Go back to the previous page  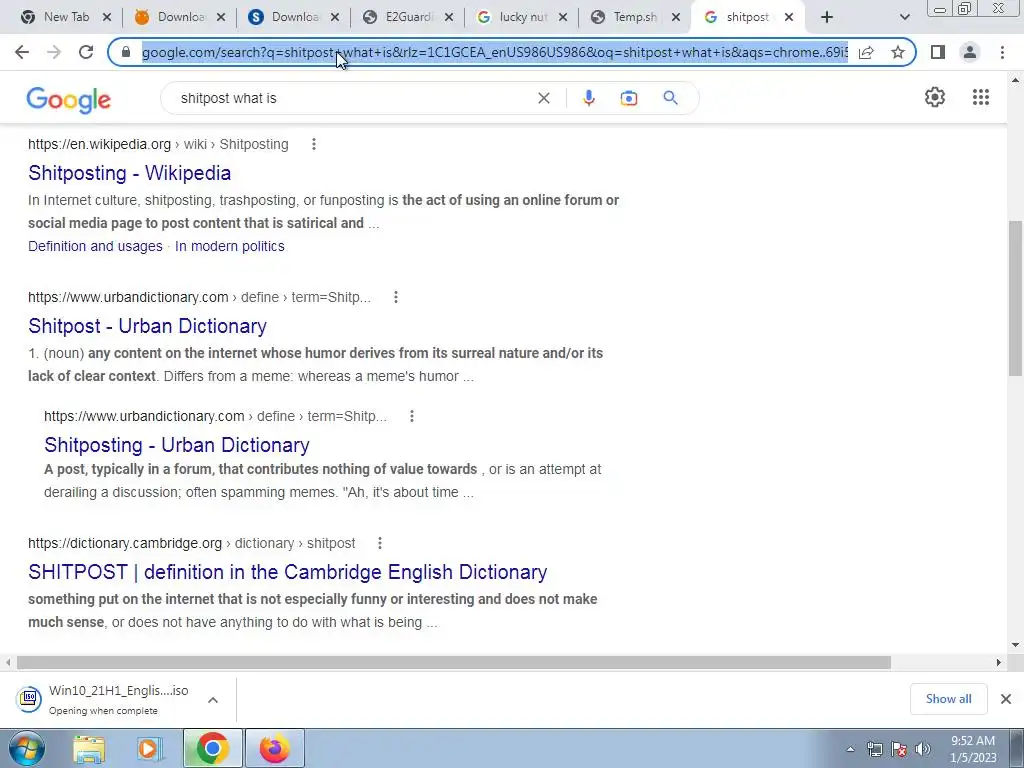pos(22,52)
